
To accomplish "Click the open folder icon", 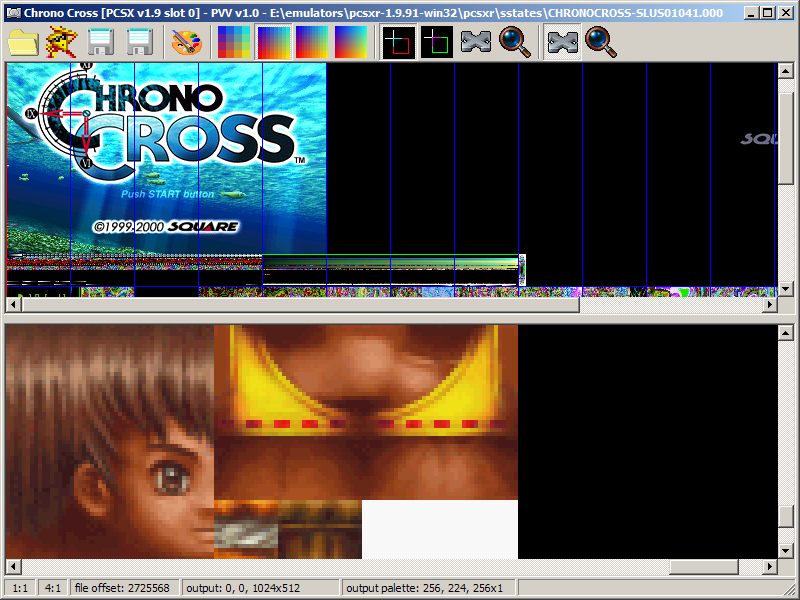I will click(x=23, y=42).
